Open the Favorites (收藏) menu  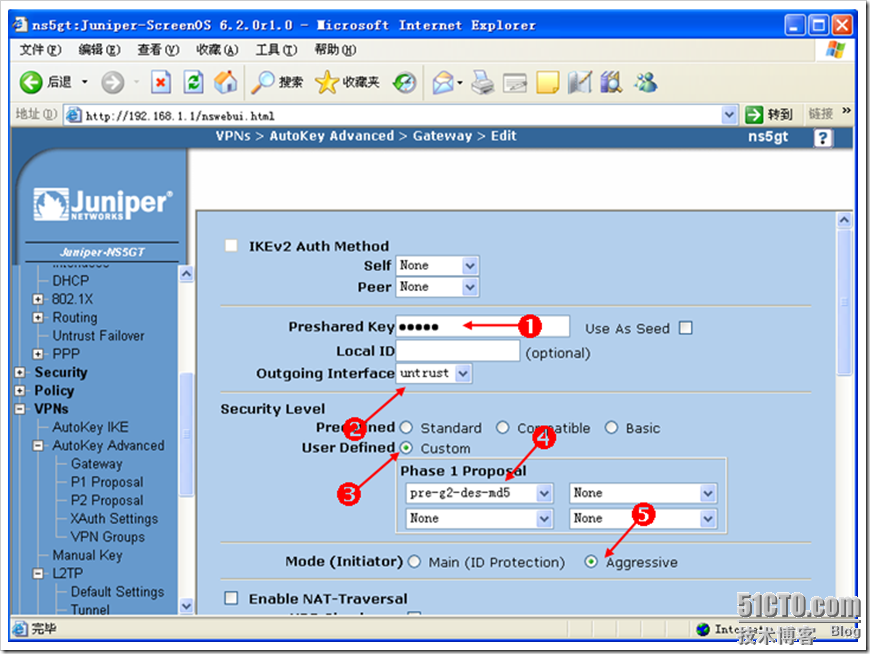(217, 50)
